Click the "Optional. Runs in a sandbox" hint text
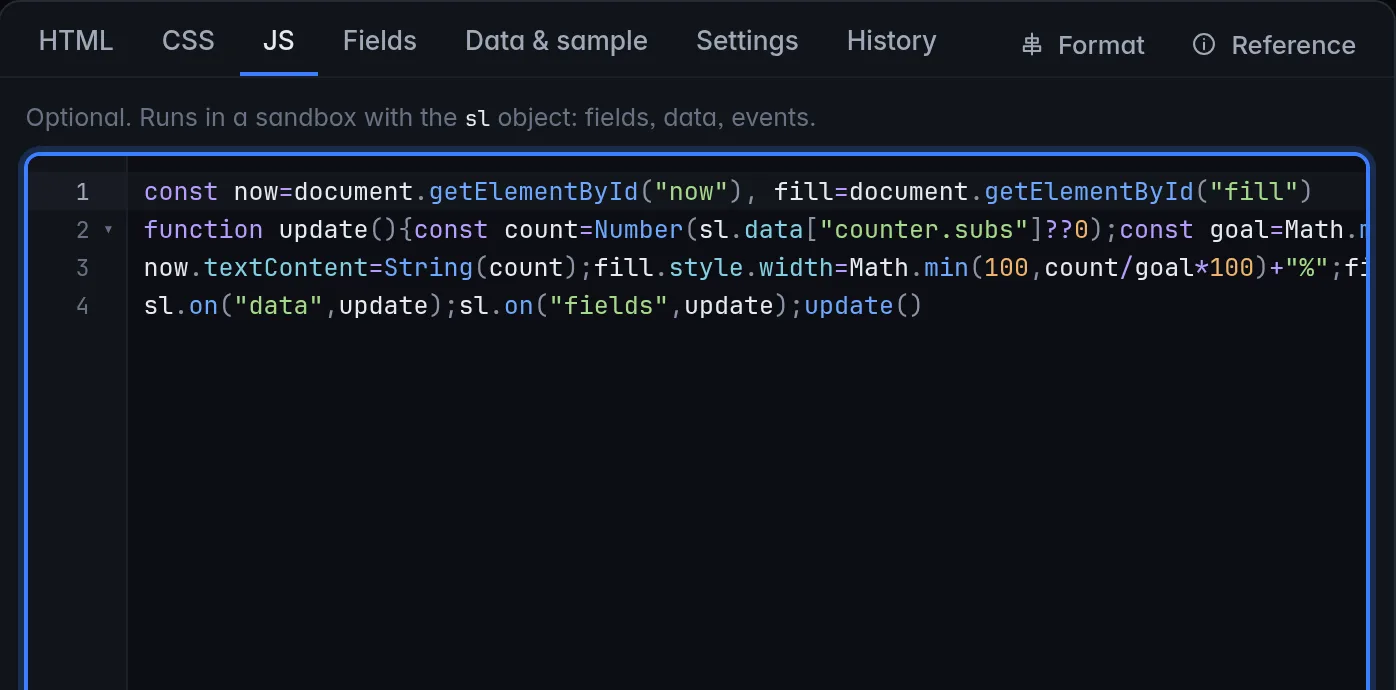This screenshot has width=1396, height=690. (x=420, y=118)
